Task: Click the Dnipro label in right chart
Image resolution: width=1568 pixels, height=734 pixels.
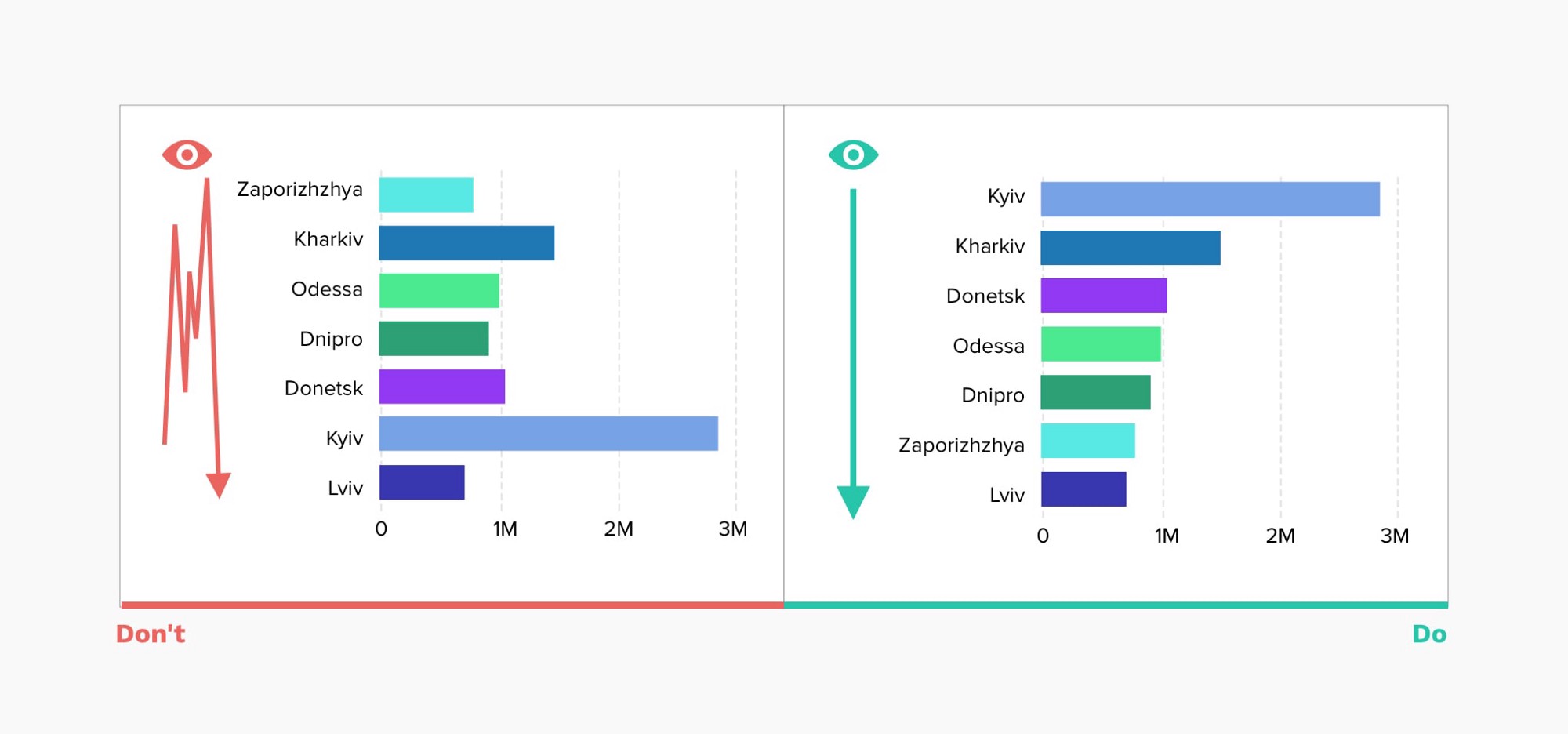Action: coord(993,395)
